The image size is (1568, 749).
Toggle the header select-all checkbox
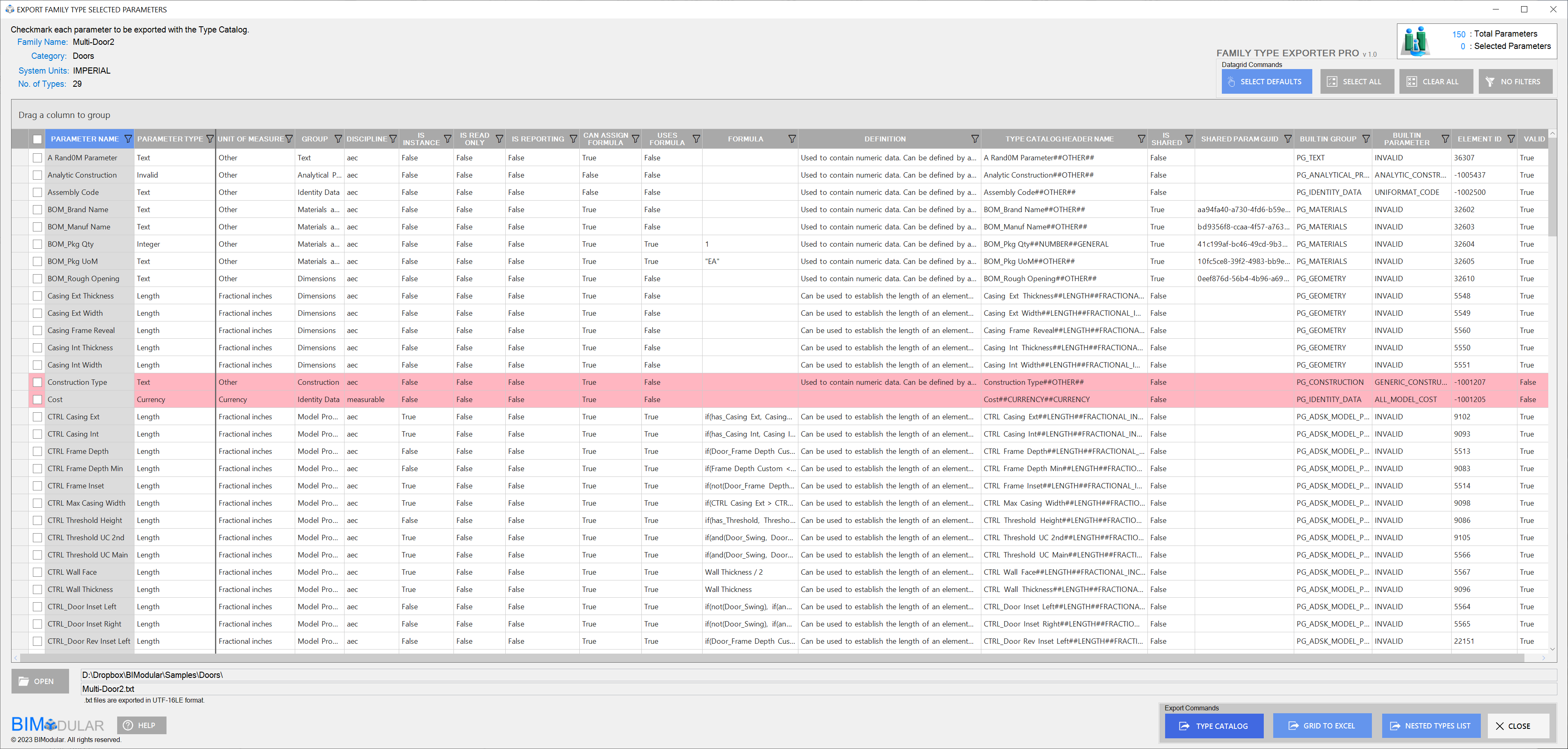(37, 139)
